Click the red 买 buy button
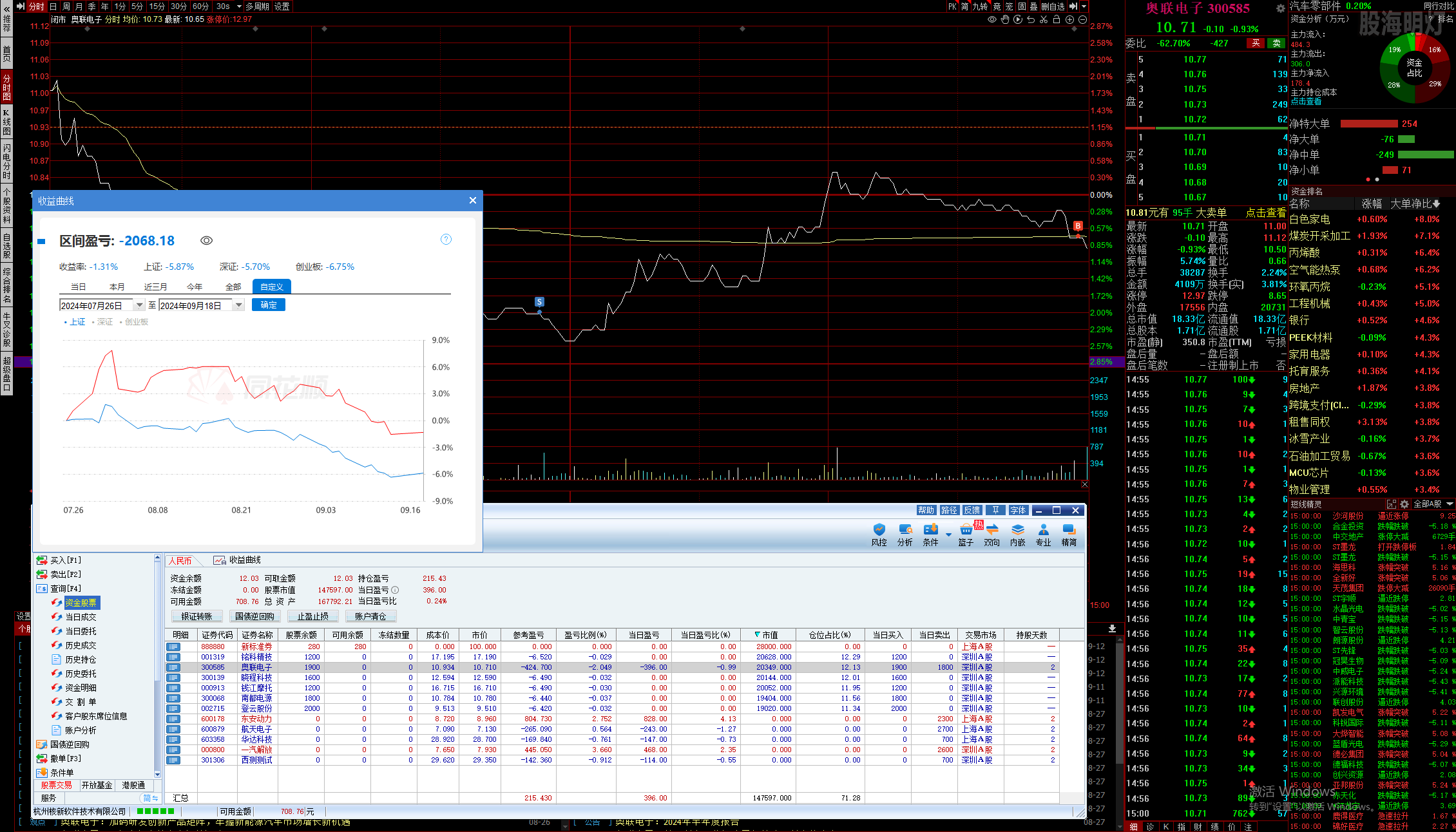 [x=1256, y=43]
